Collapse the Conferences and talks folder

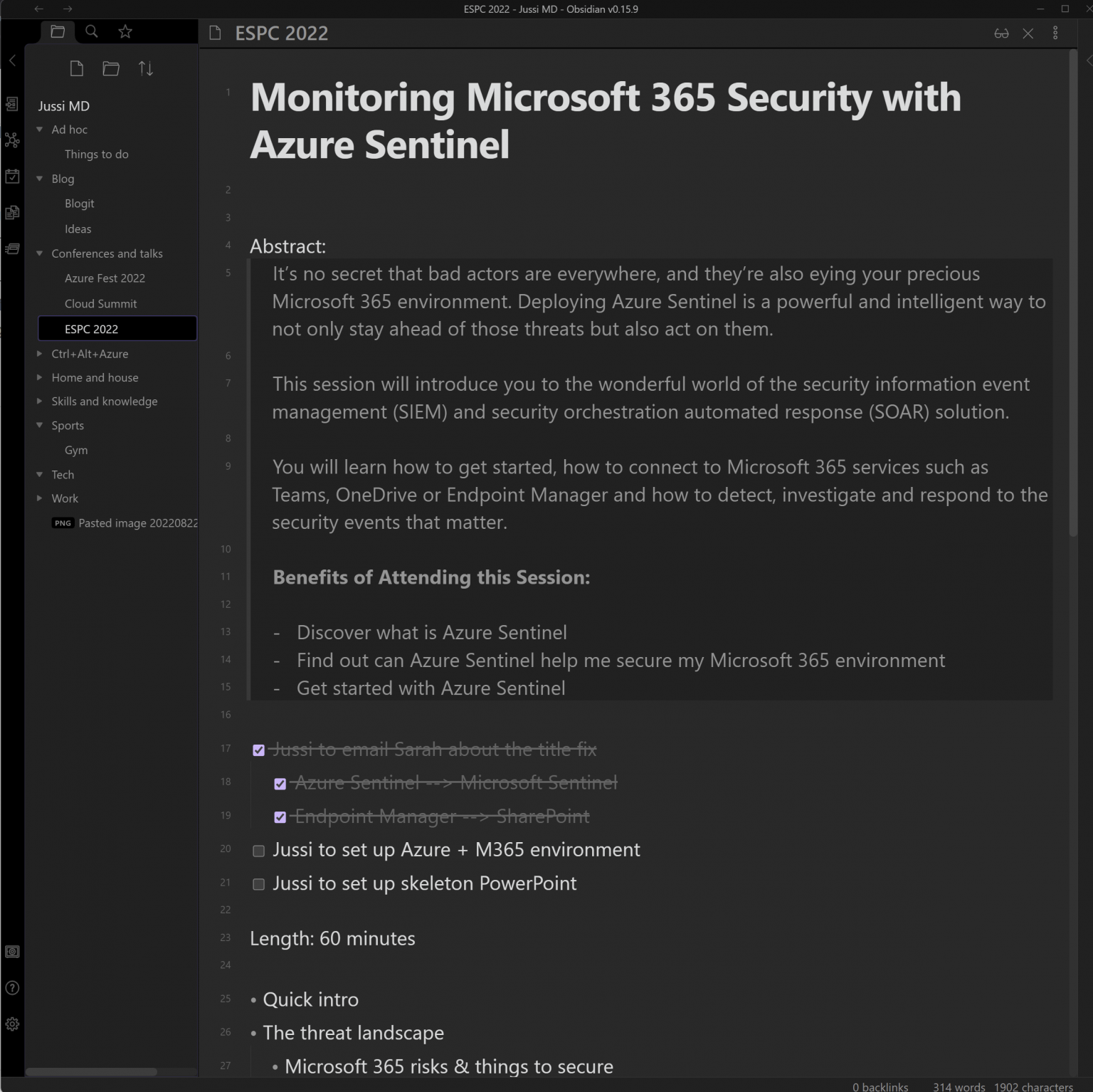point(40,253)
